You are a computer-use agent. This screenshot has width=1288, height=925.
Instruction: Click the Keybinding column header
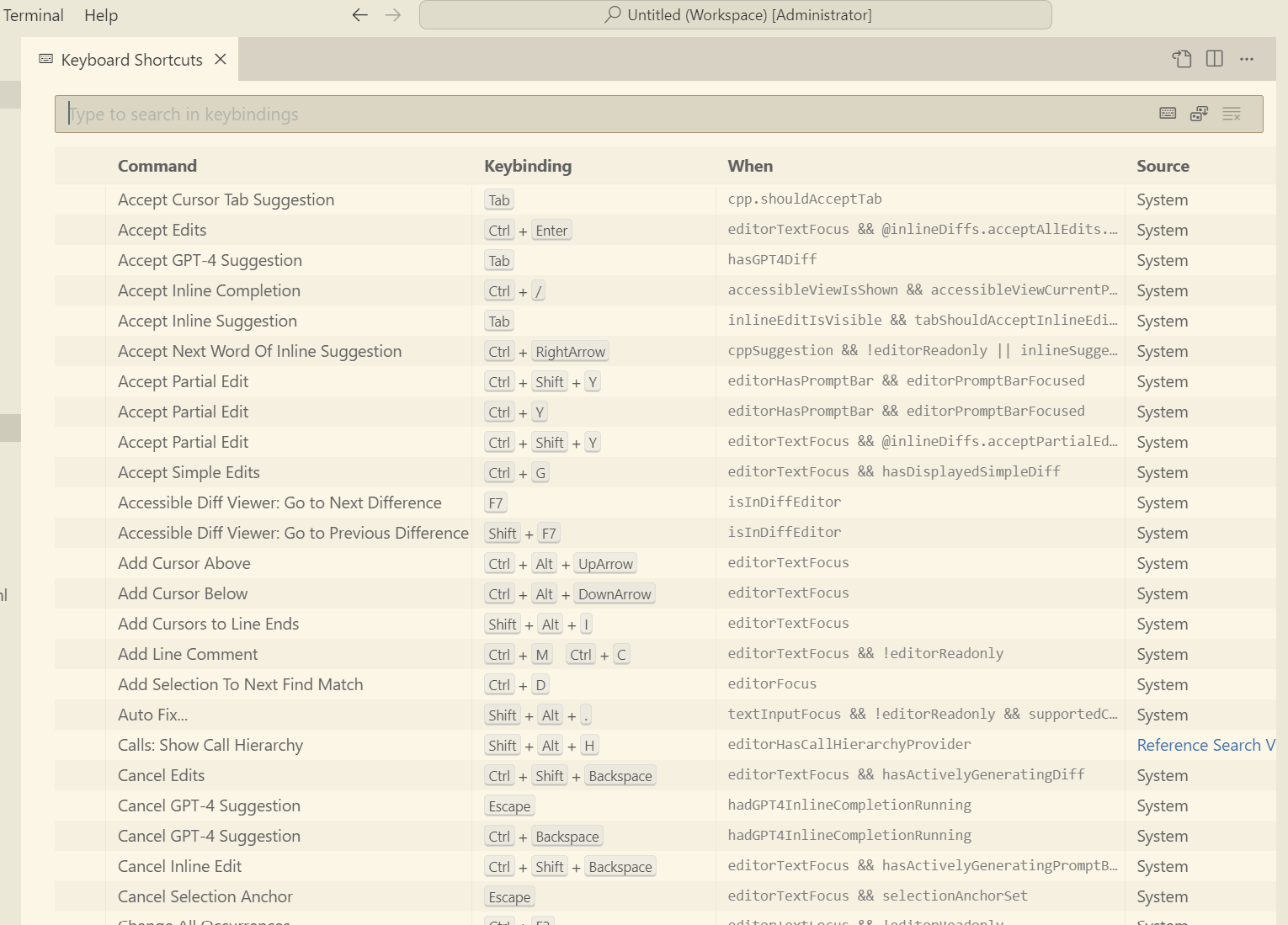pyautogui.click(x=528, y=166)
